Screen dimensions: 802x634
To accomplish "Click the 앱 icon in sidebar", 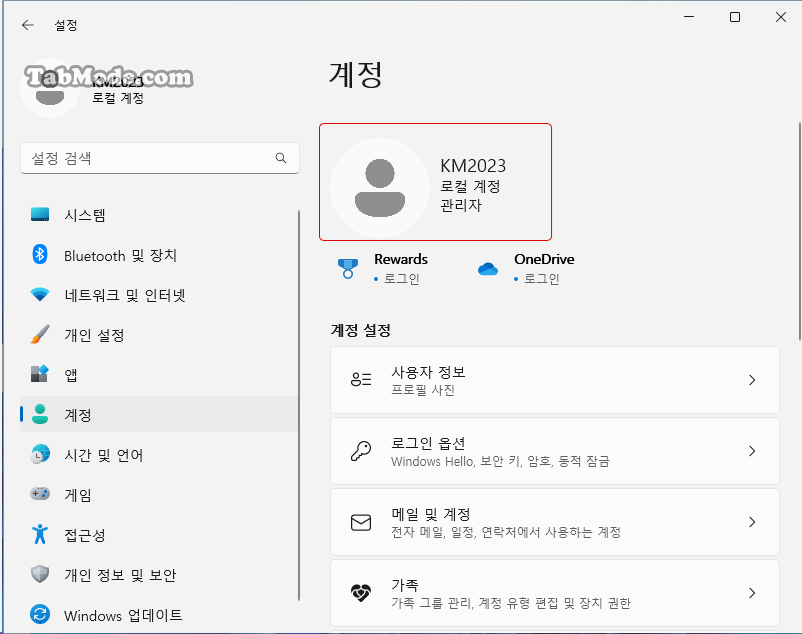I will point(40,374).
